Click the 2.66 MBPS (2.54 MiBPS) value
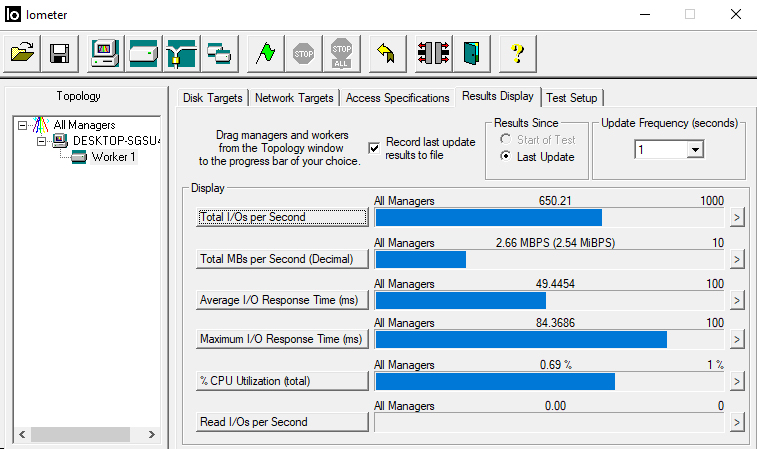 tap(555, 243)
